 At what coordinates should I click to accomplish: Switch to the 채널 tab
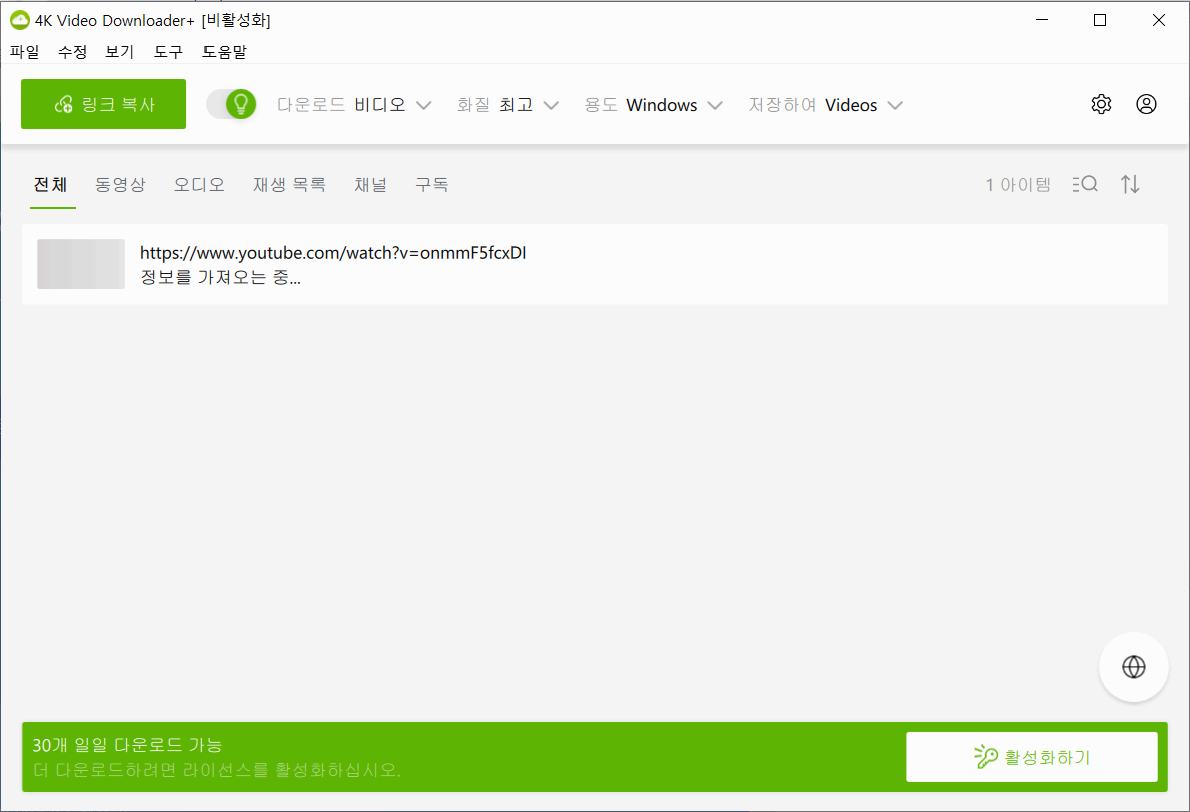tap(370, 184)
